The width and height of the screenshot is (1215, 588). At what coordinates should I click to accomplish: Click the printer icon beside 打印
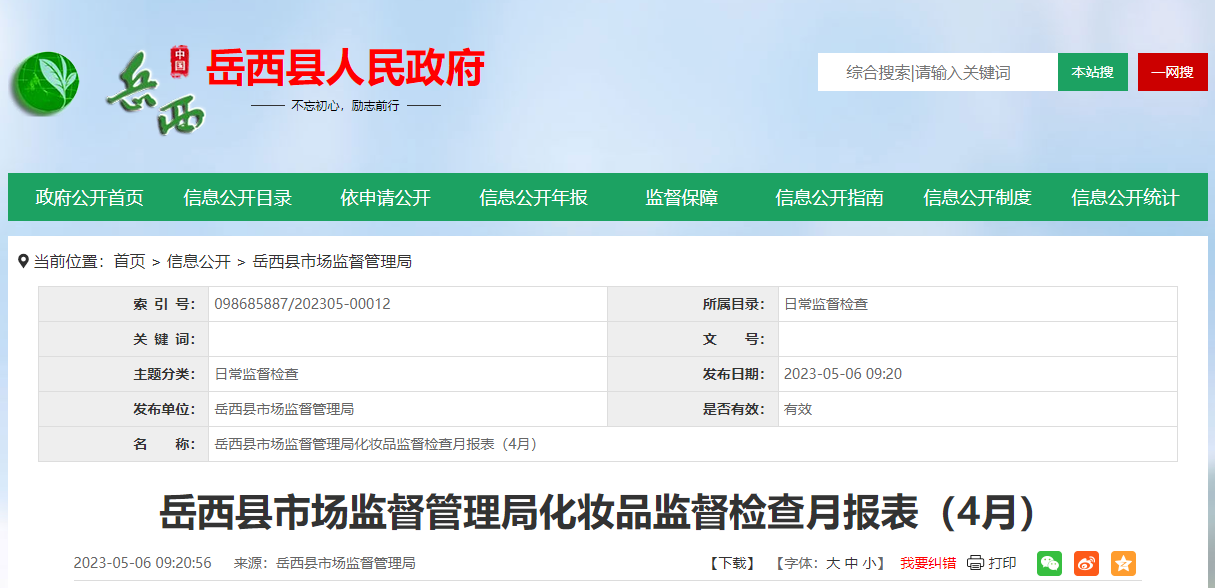(x=974, y=563)
